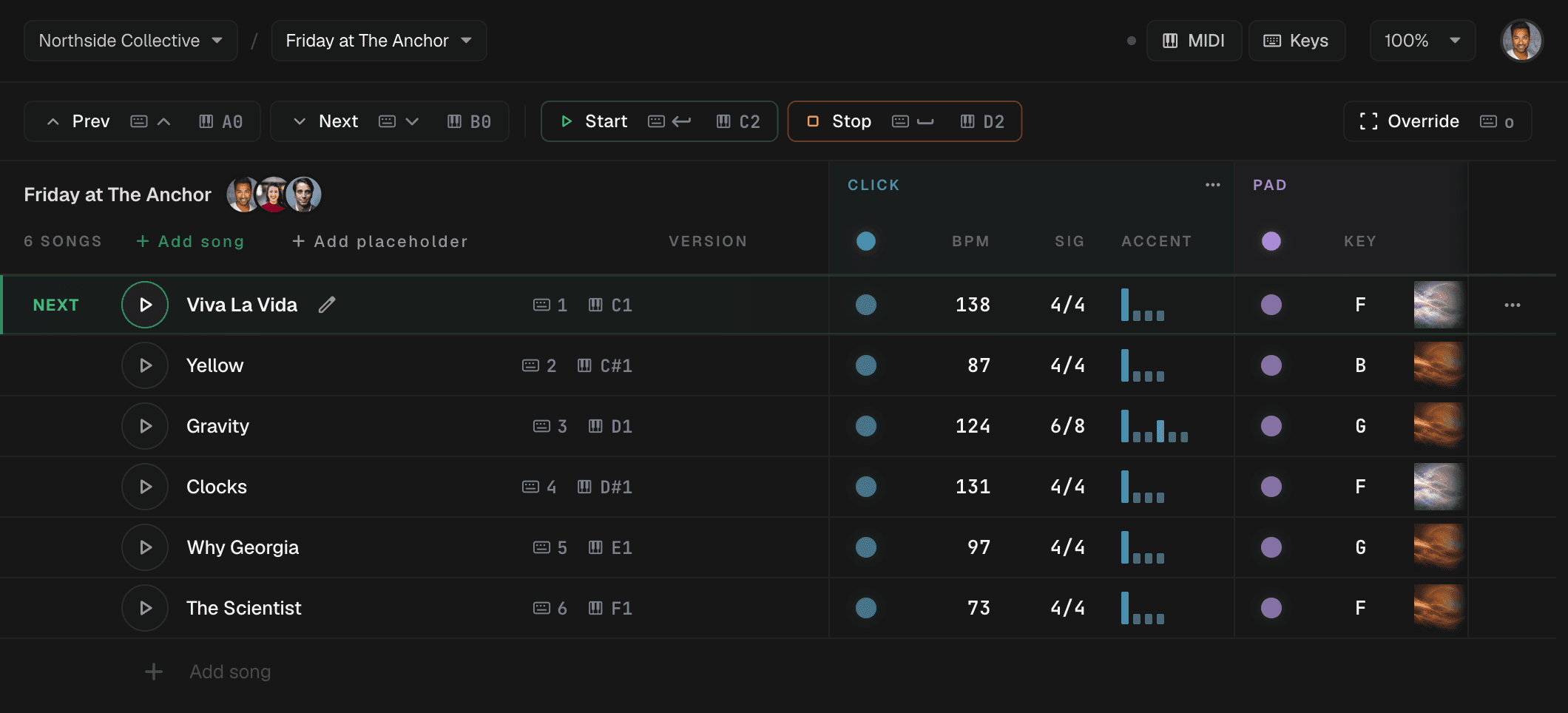The height and width of the screenshot is (713, 1568).
Task: Toggle pad for all songs in header
Action: 1271,241
